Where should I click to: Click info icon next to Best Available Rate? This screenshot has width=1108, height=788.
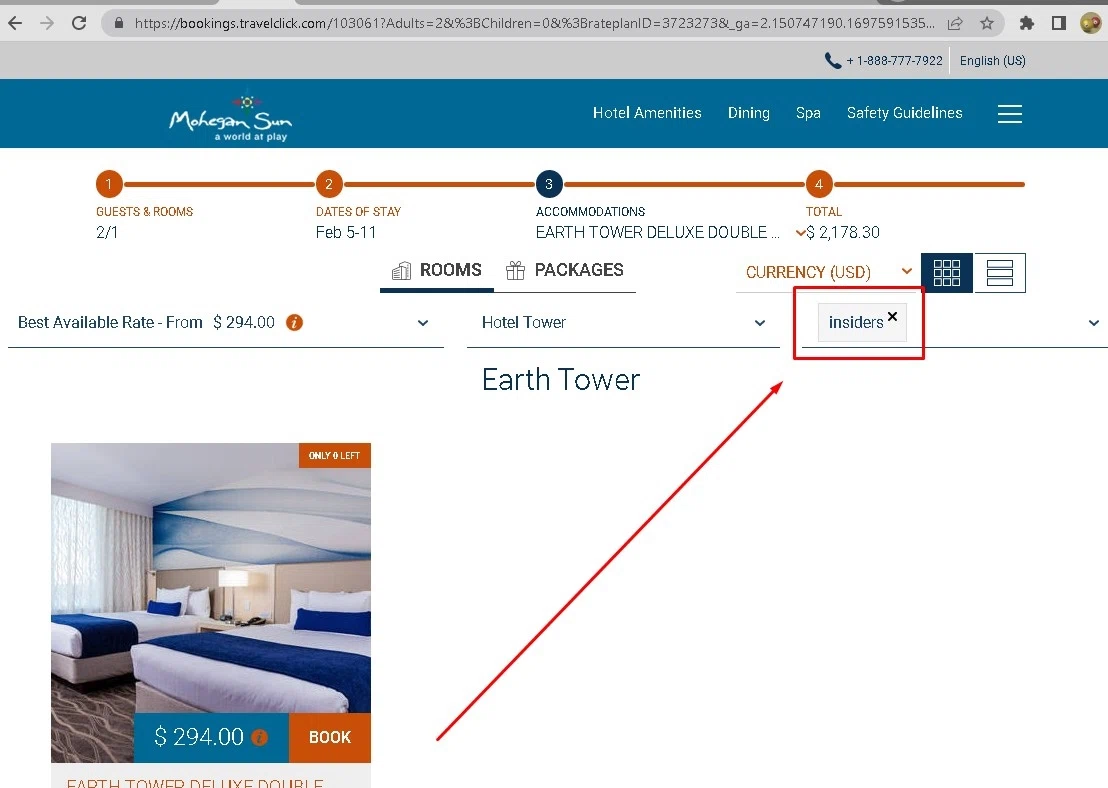click(294, 323)
